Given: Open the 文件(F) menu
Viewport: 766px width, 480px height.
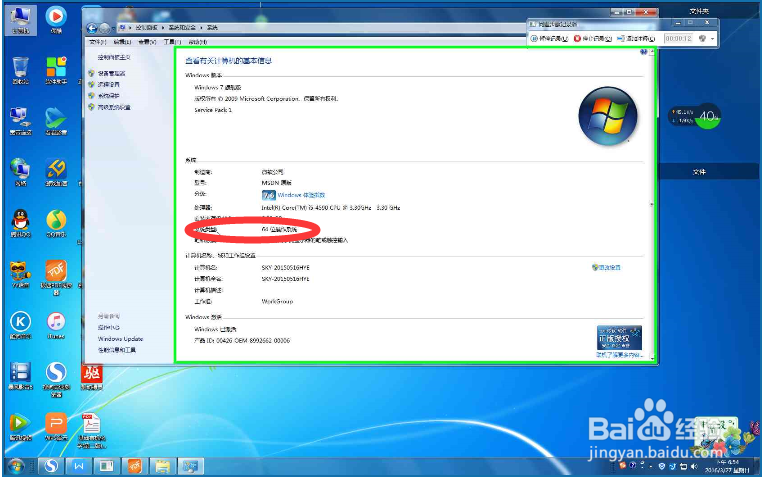Looking at the screenshot, I should pos(97,42).
